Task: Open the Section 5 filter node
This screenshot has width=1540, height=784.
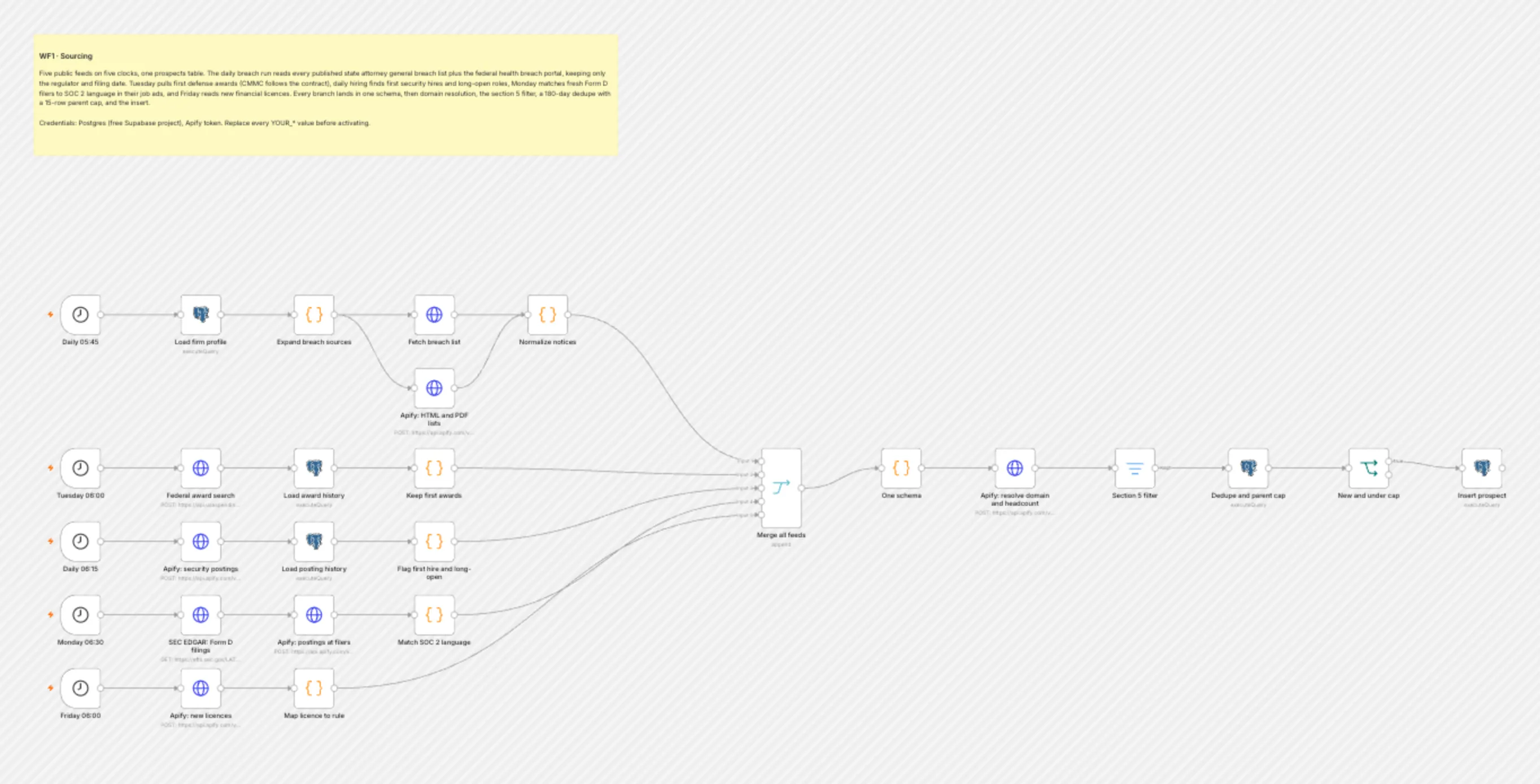Action: [x=1135, y=468]
